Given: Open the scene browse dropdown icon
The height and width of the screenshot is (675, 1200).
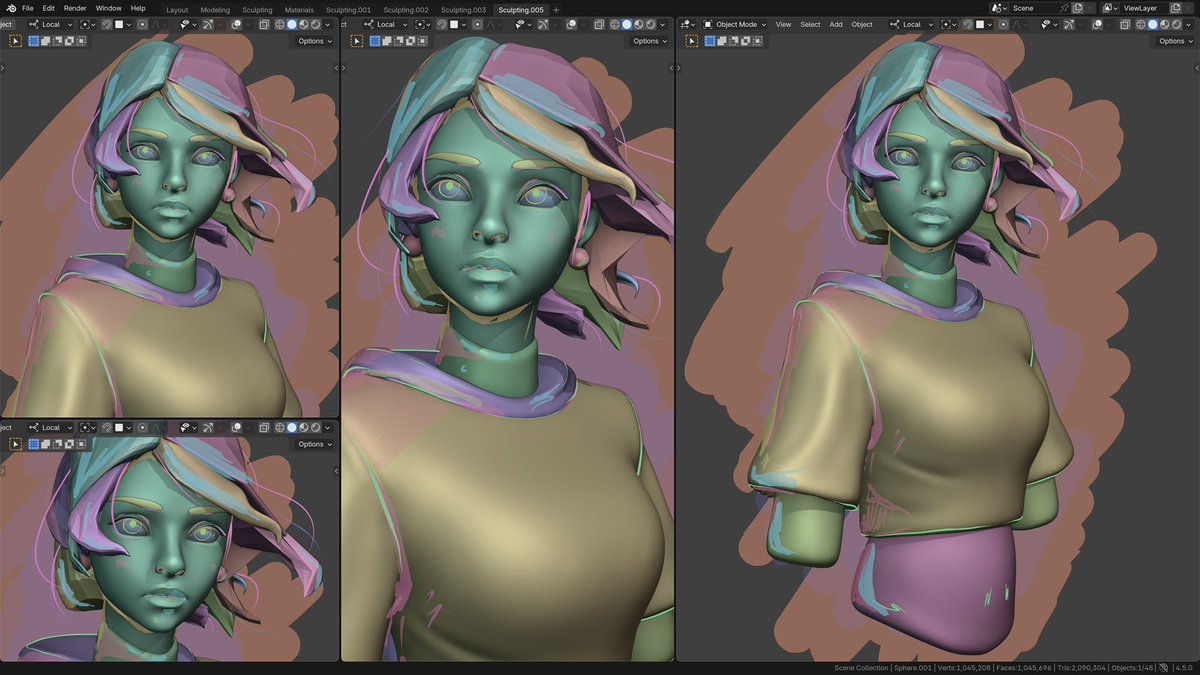Looking at the screenshot, I should pyautogui.click(x=997, y=8).
